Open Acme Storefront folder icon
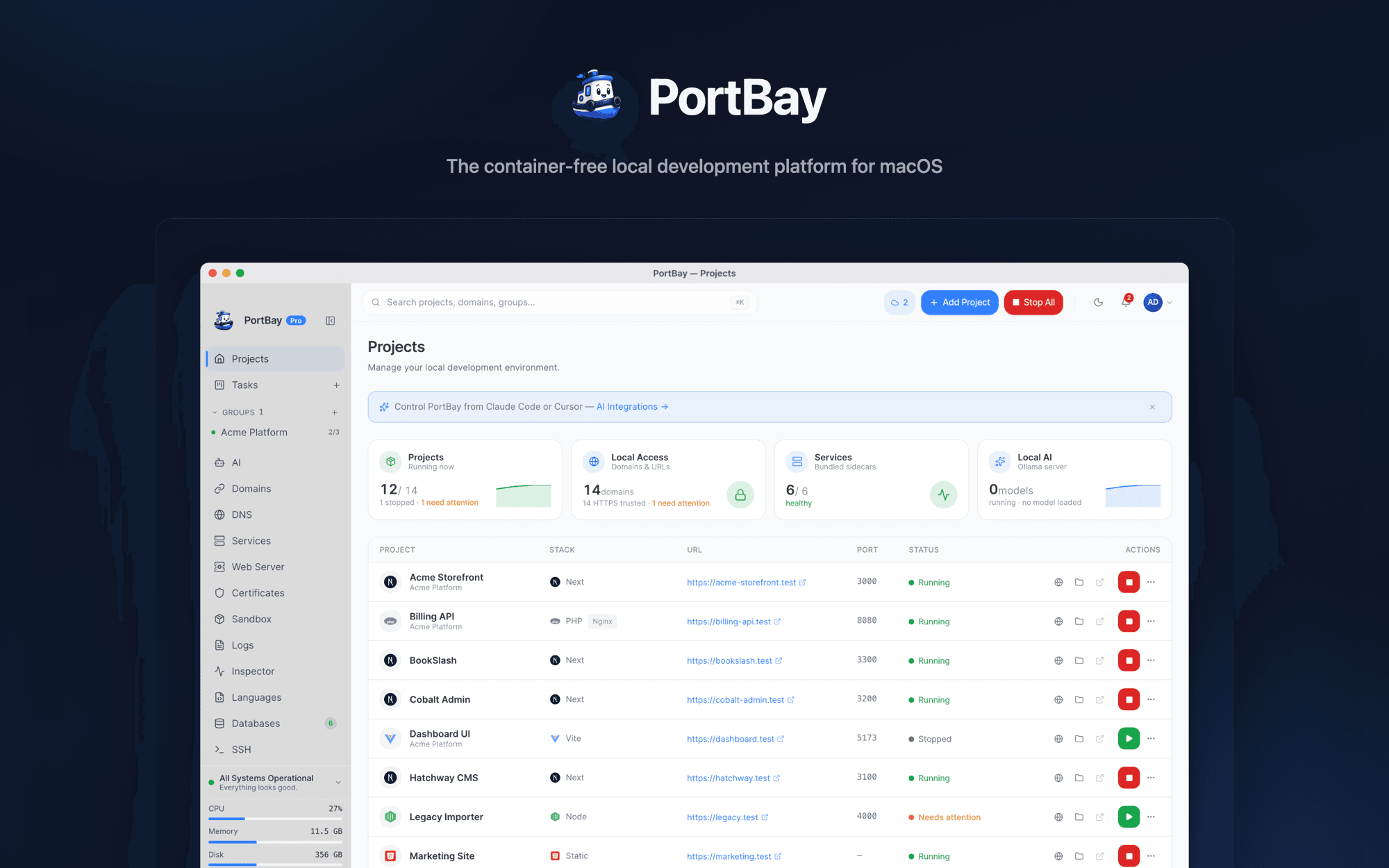Image resolution: width=1389 pixels, height=868 pixels. [1079, 582]
